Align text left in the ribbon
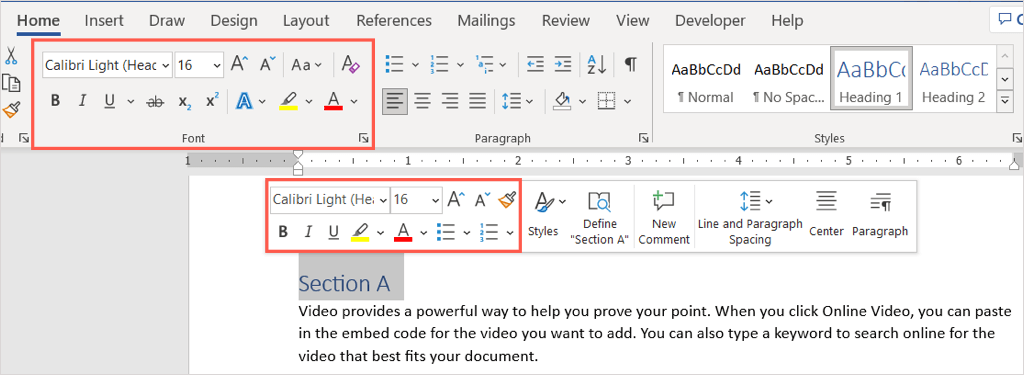The width and height of the screenshot is (1024, 375). pos(394,101)
